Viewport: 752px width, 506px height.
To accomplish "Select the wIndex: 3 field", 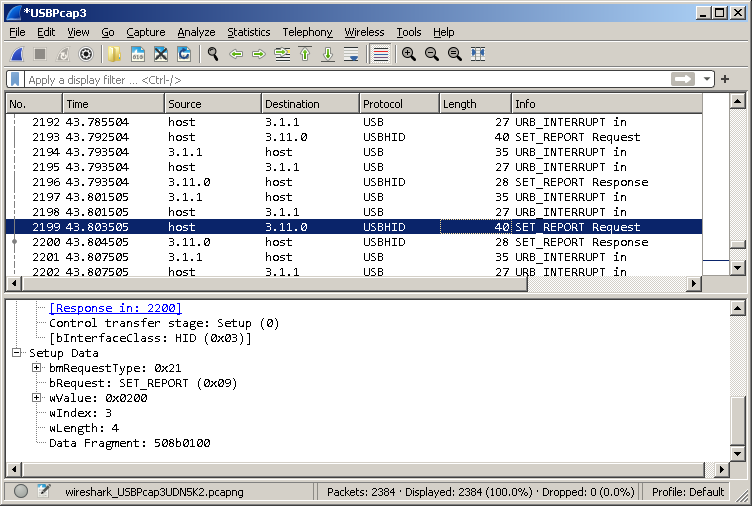I will 81,413.
